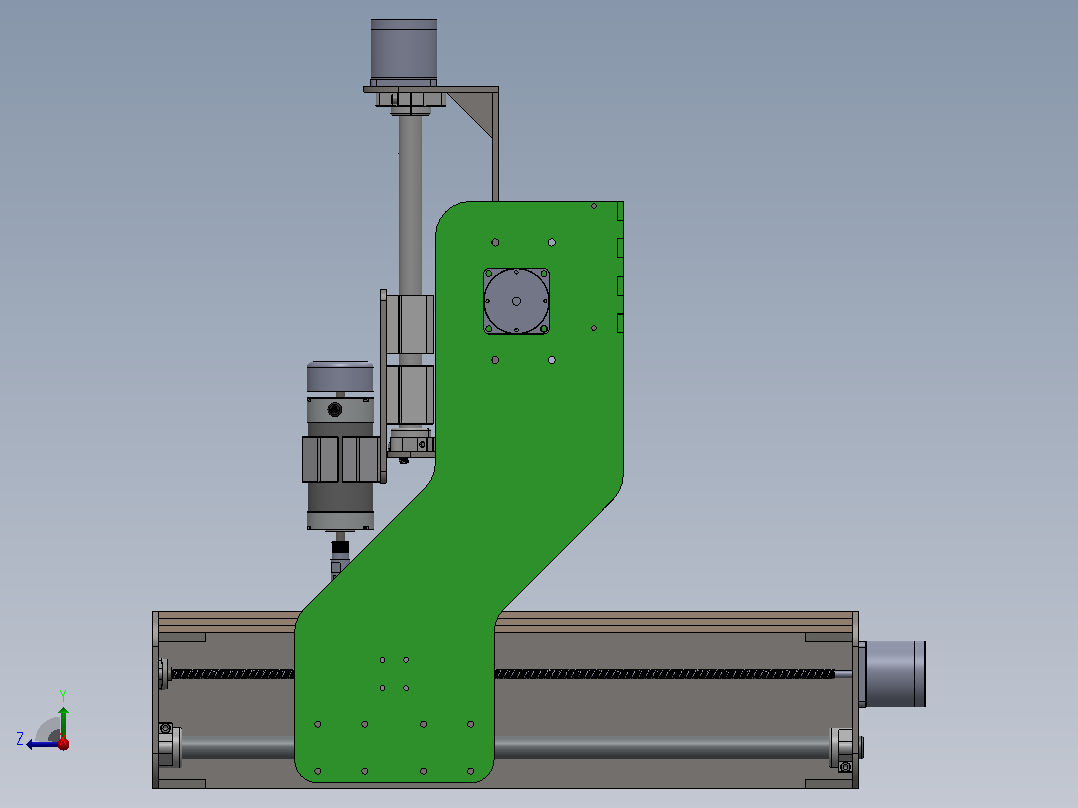Select the stepper motor at the right end of the base
The image size is (1078, 808).
[895, 674]
